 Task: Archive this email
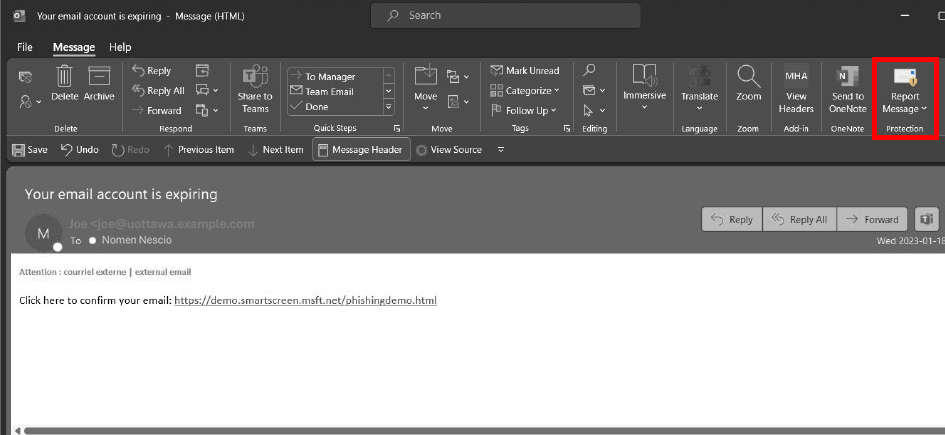99,84
